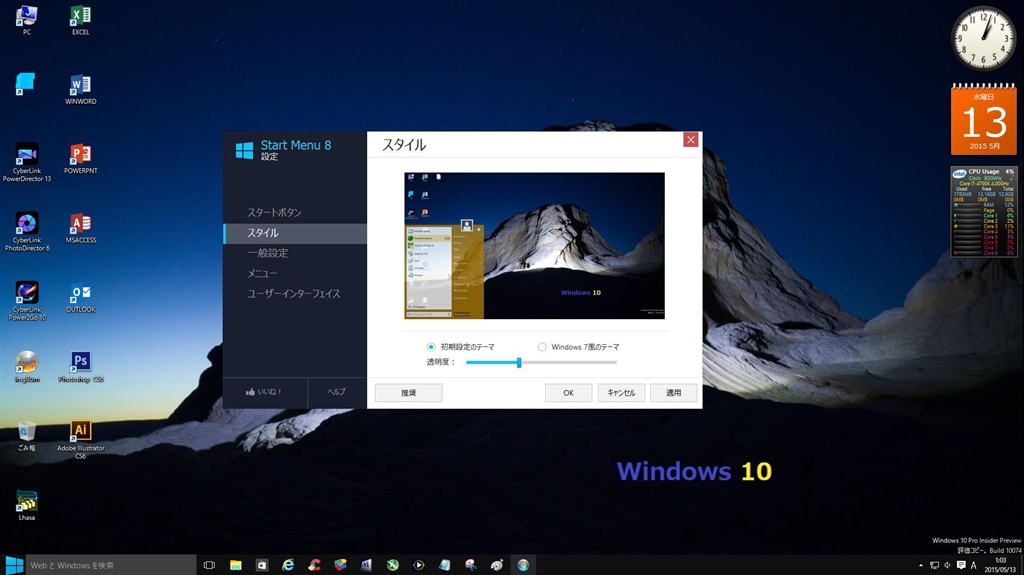Open the OUTLOOK desktop shortcut

tap(80, 297)
